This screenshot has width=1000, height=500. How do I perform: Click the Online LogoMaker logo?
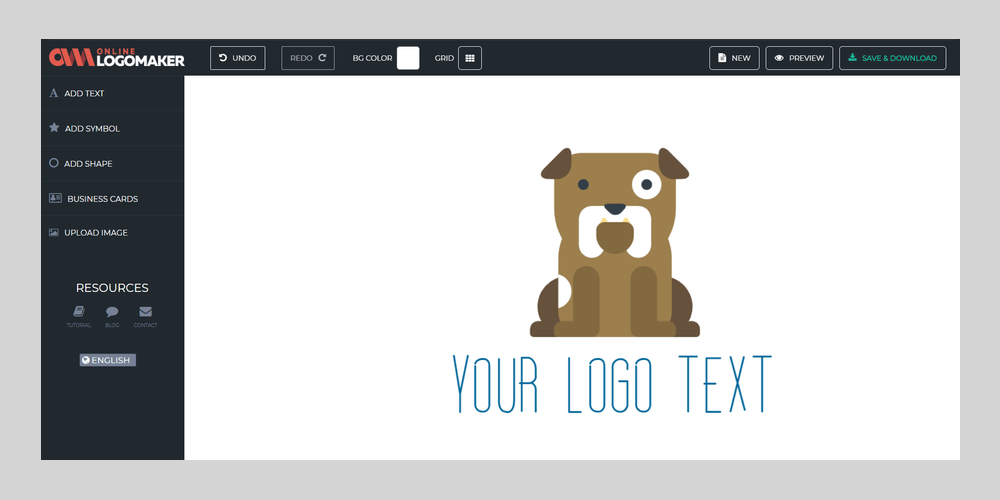(x=117, y=57)
